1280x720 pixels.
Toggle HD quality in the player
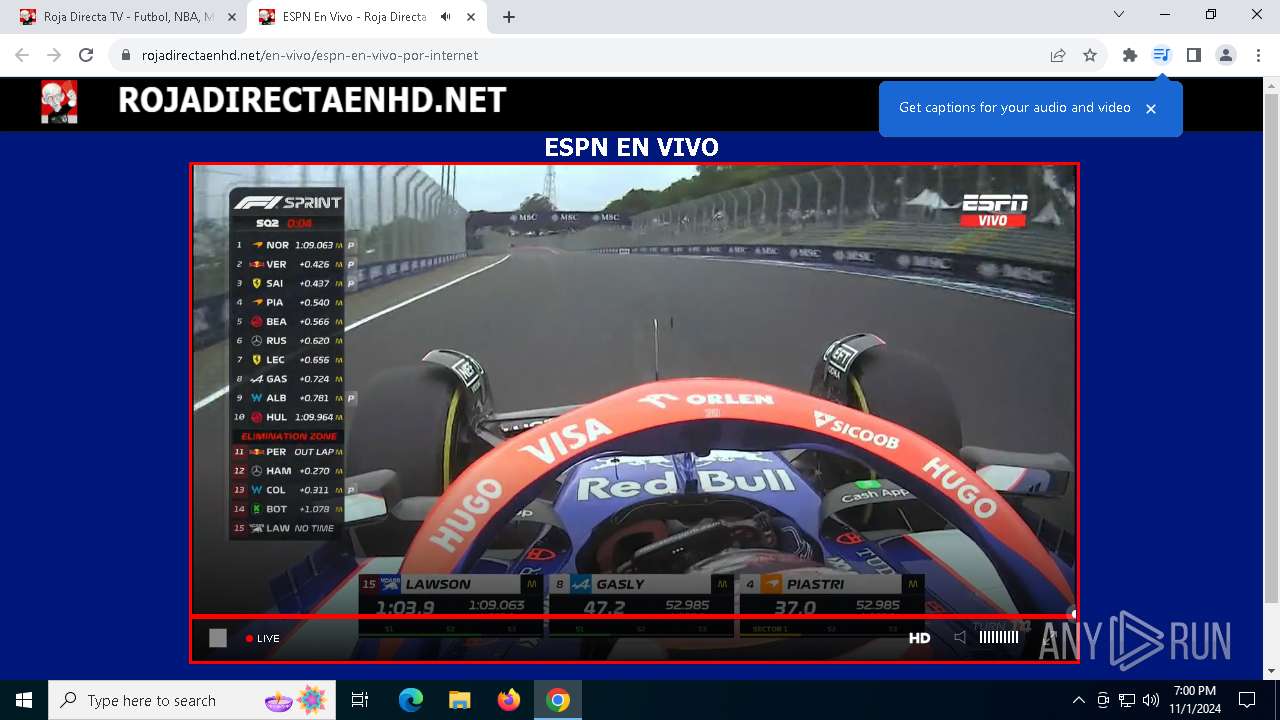[x=919, y=638]
